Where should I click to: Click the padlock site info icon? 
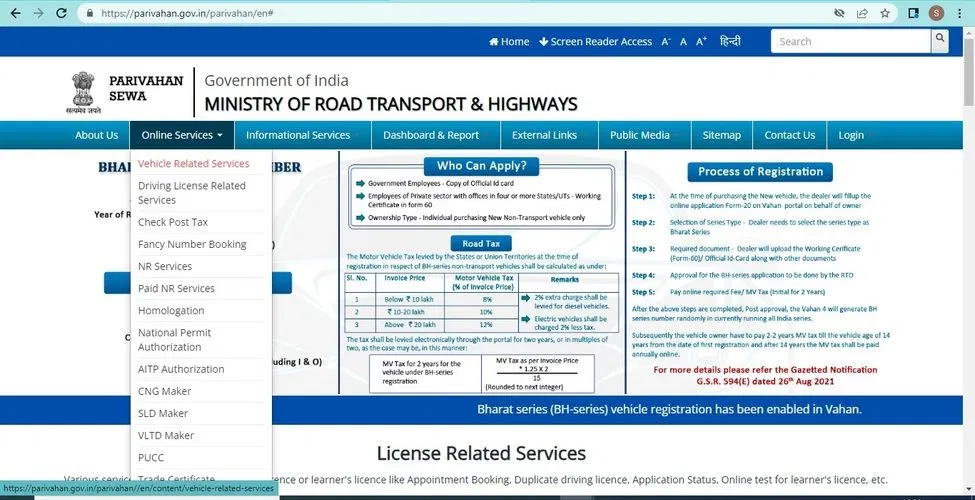point(90,13)
